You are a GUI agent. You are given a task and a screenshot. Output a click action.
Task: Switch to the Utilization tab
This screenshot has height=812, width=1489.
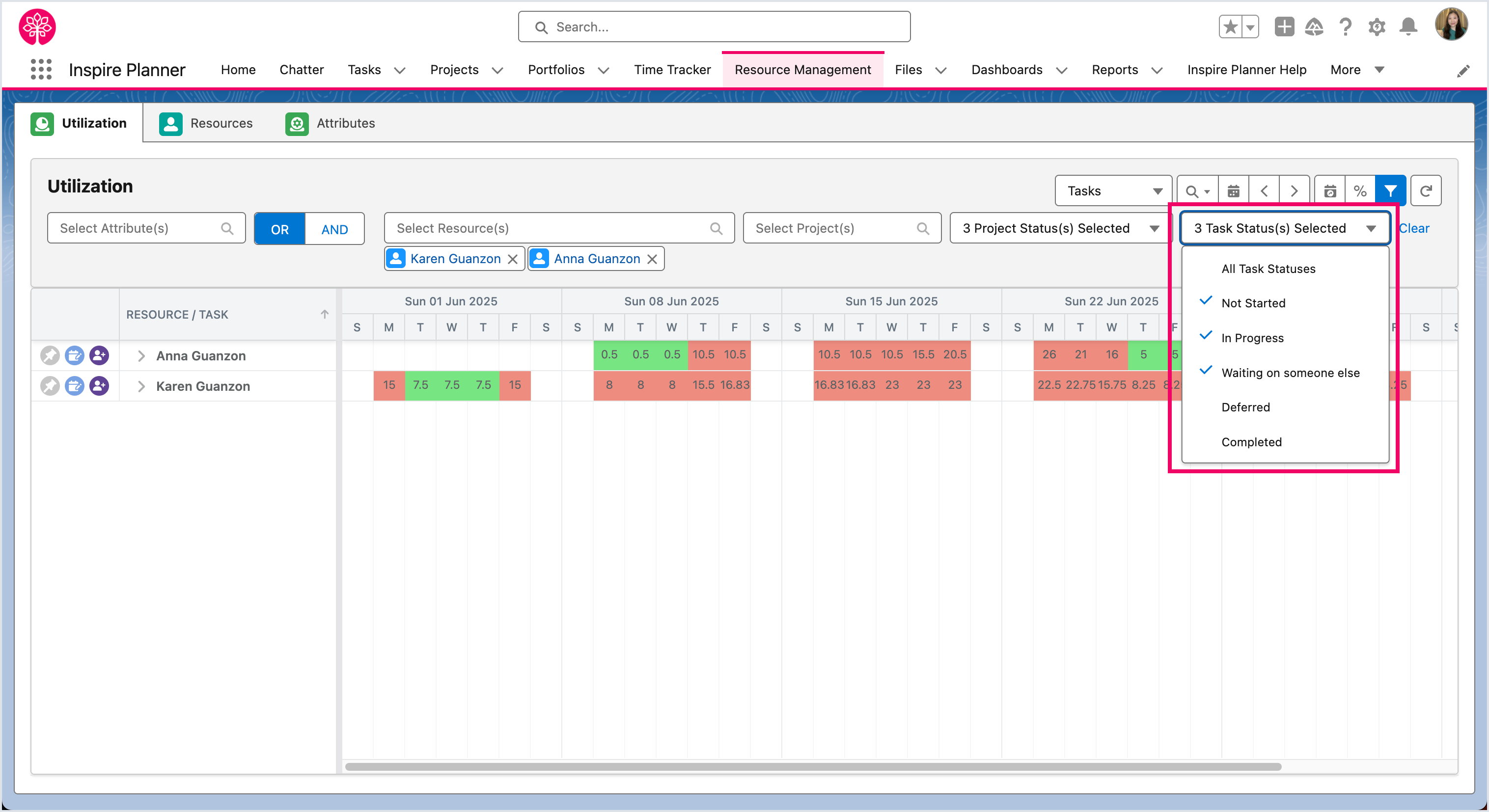[x=79, y=123]
